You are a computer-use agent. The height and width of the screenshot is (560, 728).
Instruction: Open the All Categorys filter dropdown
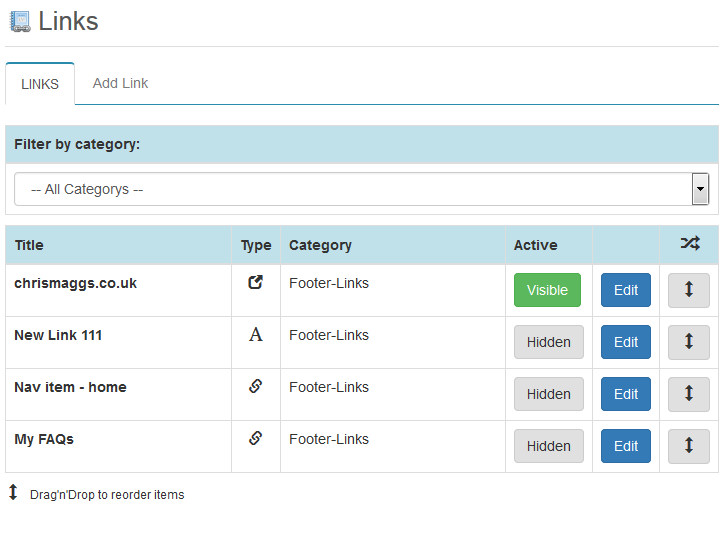[x=361, y=189]
